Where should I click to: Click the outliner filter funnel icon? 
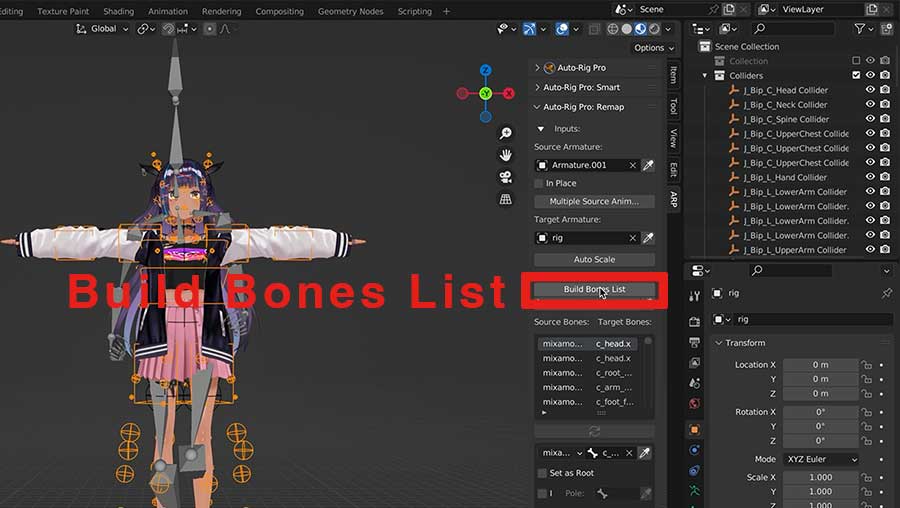[860, 29]
